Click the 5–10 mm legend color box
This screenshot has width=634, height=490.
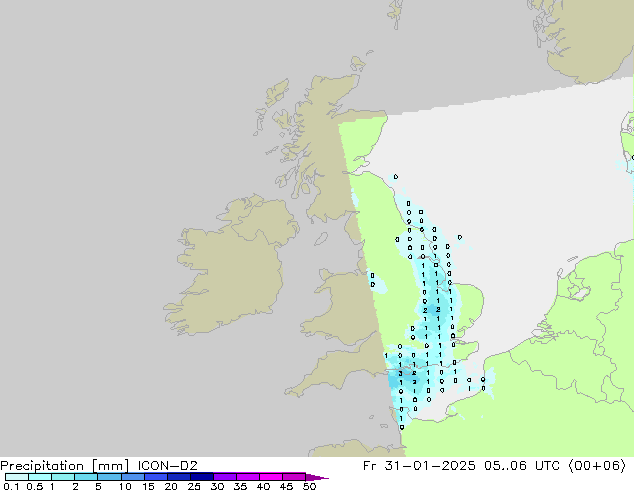(109, 477)
